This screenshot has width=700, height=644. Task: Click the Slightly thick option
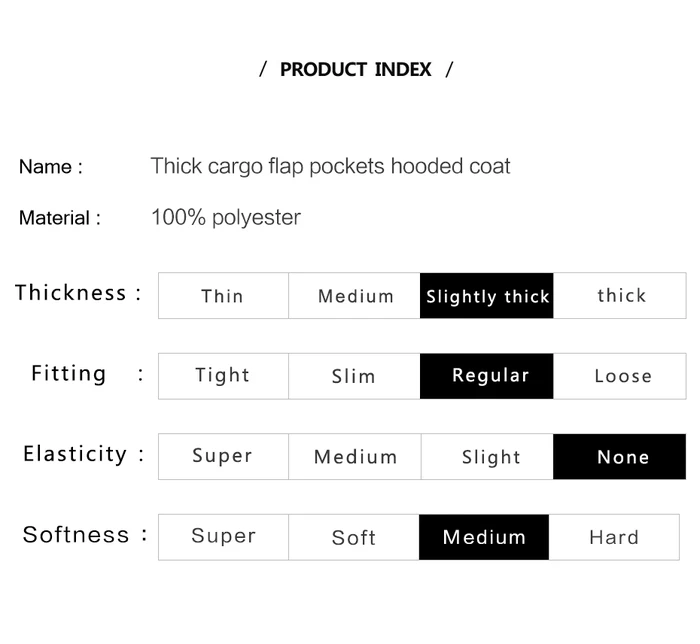click(x=487, y=295)
